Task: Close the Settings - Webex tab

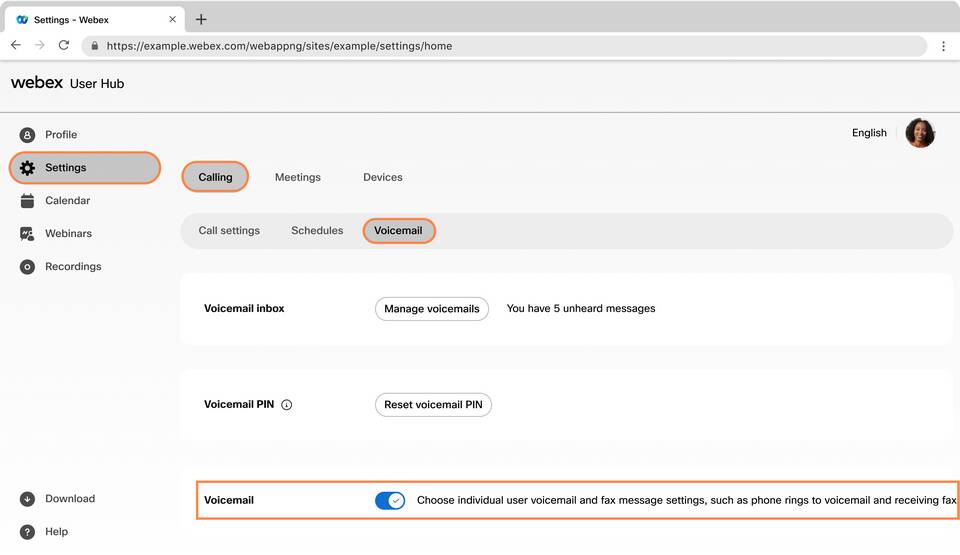Action: click(x=173, y=20)
